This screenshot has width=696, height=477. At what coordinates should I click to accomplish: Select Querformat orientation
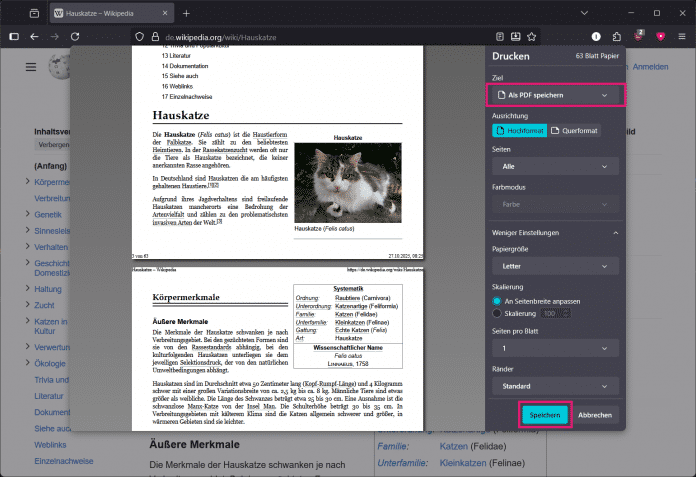(x=574, y=130)
